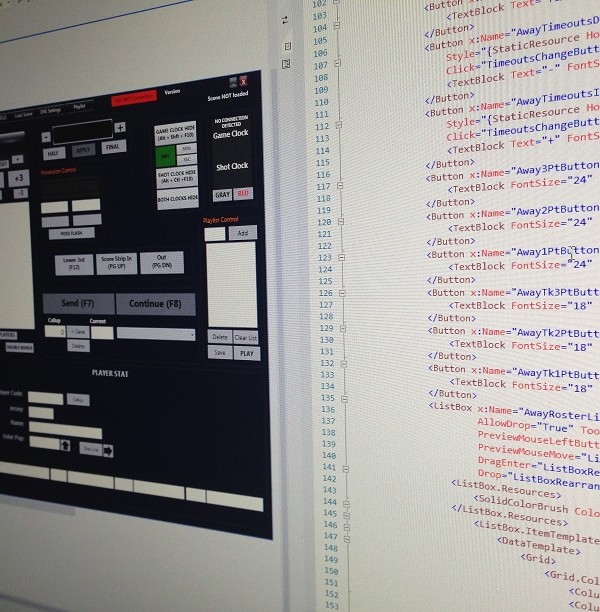This screenshot has height=612, width=600.
Task: Click the upper split view icon below swap arrows
Action: pos(288,46)
